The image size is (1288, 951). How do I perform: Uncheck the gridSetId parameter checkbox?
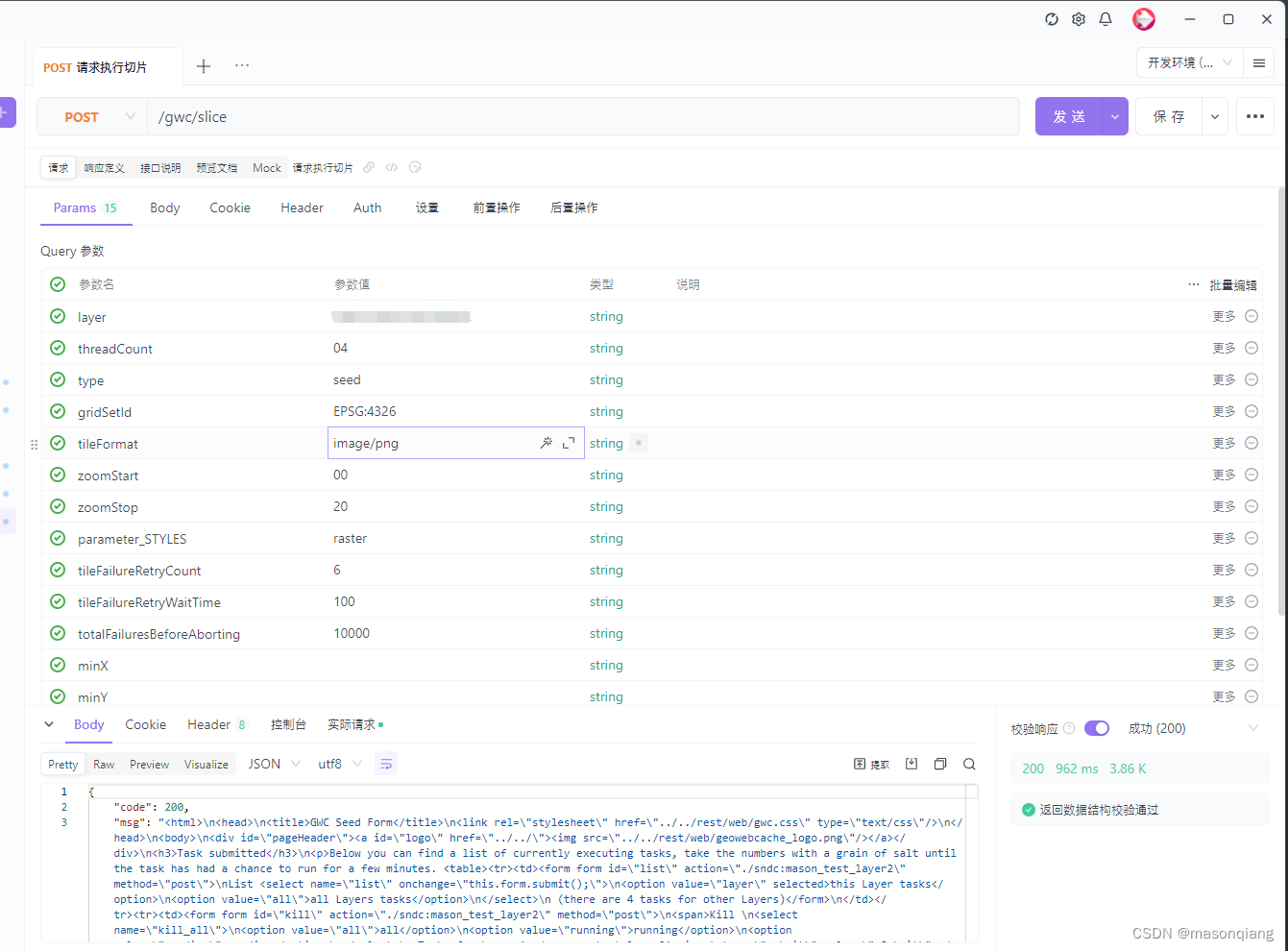pyautogui.click(x=57, y=411)
